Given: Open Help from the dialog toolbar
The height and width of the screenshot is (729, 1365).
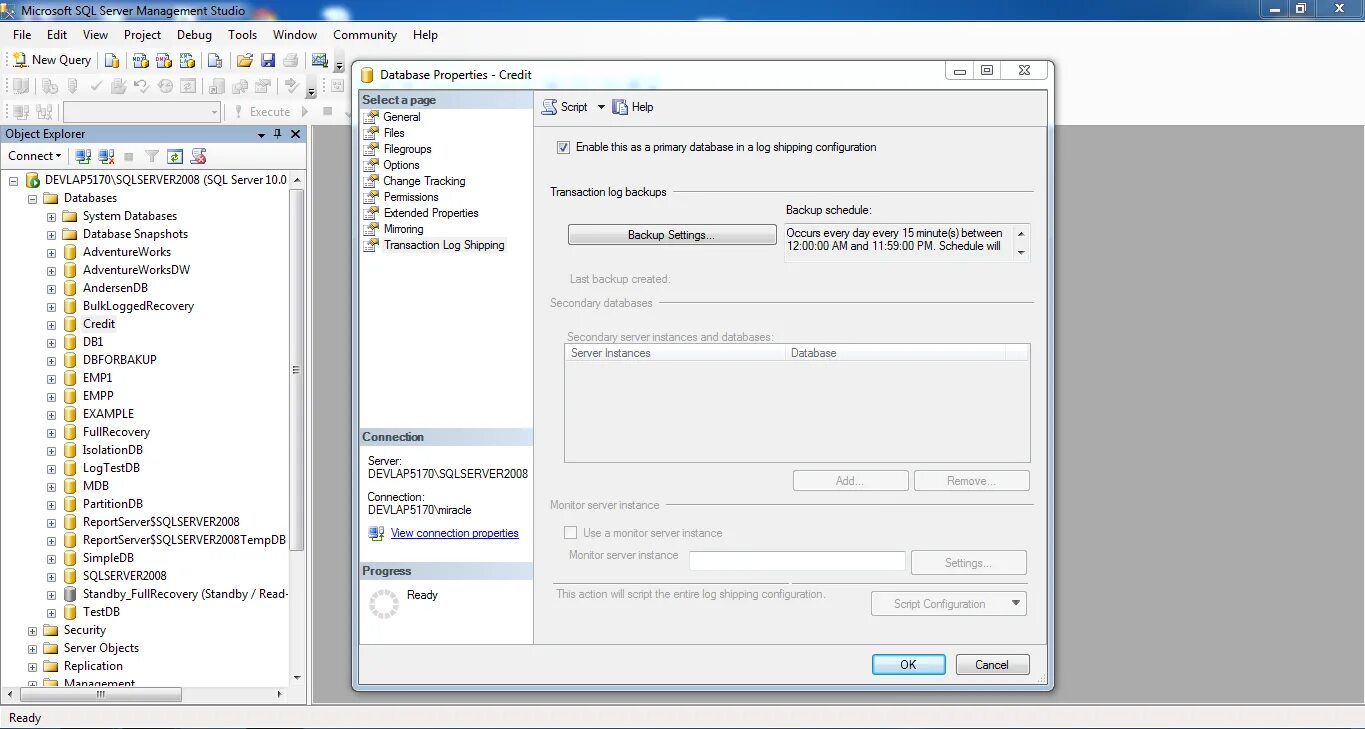Looking at the screenshot, I should [x=633, y=107].
